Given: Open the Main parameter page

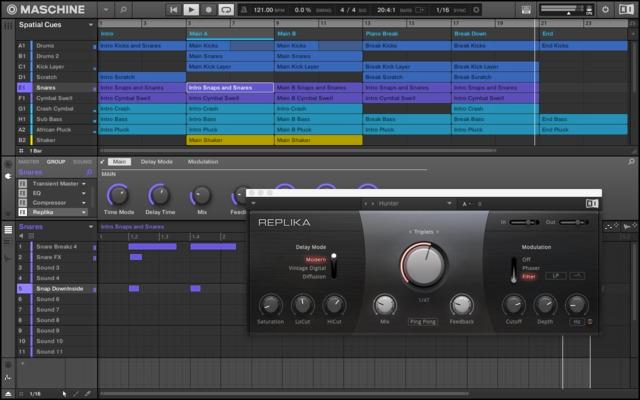Looking at the screenshot, I should pyautogui.click(x=119, y=162).
